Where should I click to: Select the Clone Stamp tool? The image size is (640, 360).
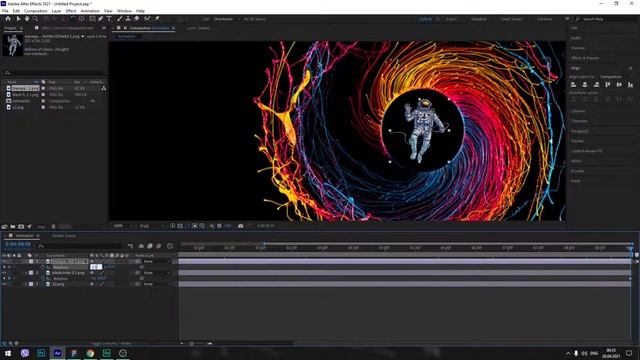pyautogui.click(x=128, y=19)
